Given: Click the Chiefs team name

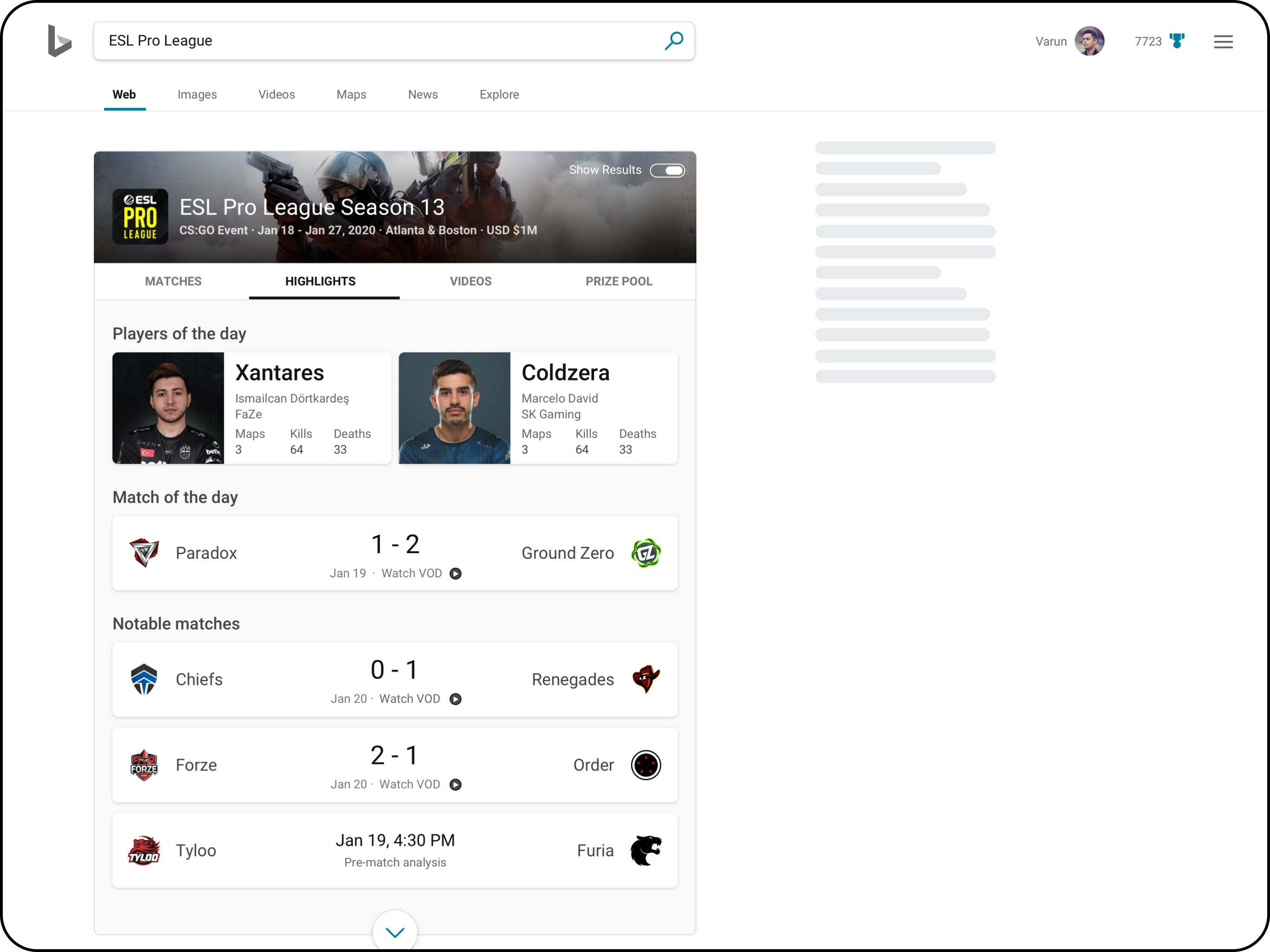Looking at the screenshot, I should coord(198,679).
